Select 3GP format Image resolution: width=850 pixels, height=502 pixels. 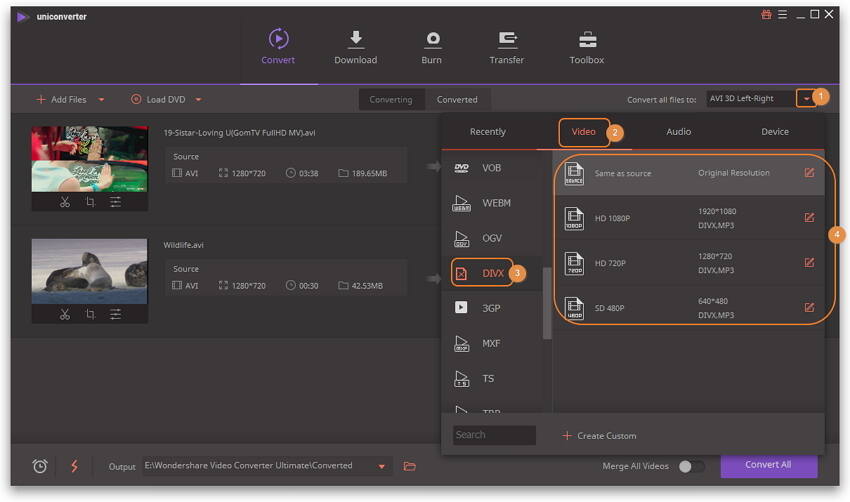[492, 308]
